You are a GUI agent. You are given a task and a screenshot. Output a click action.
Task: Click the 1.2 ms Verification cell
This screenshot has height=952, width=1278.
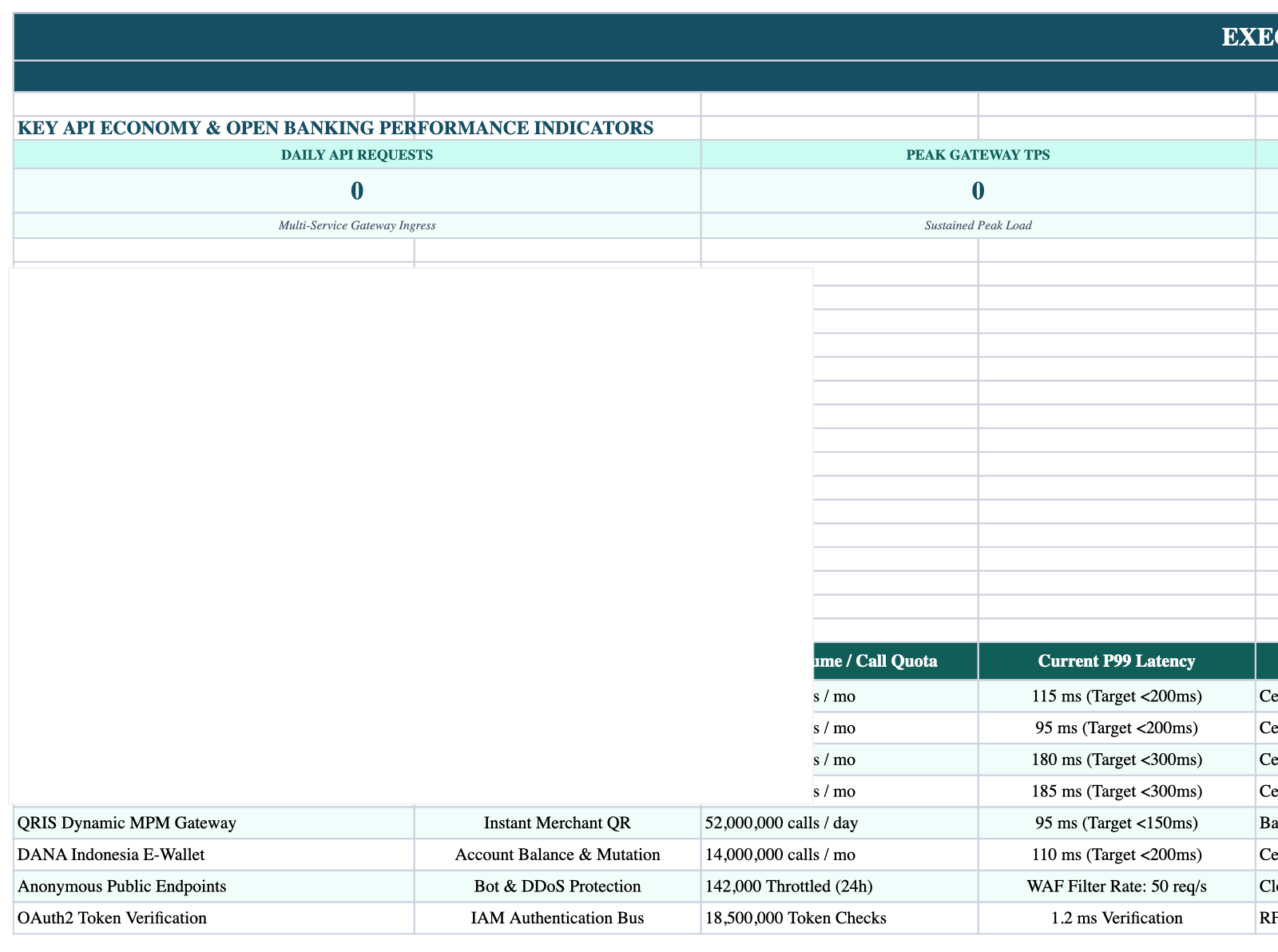point(1117,918)
